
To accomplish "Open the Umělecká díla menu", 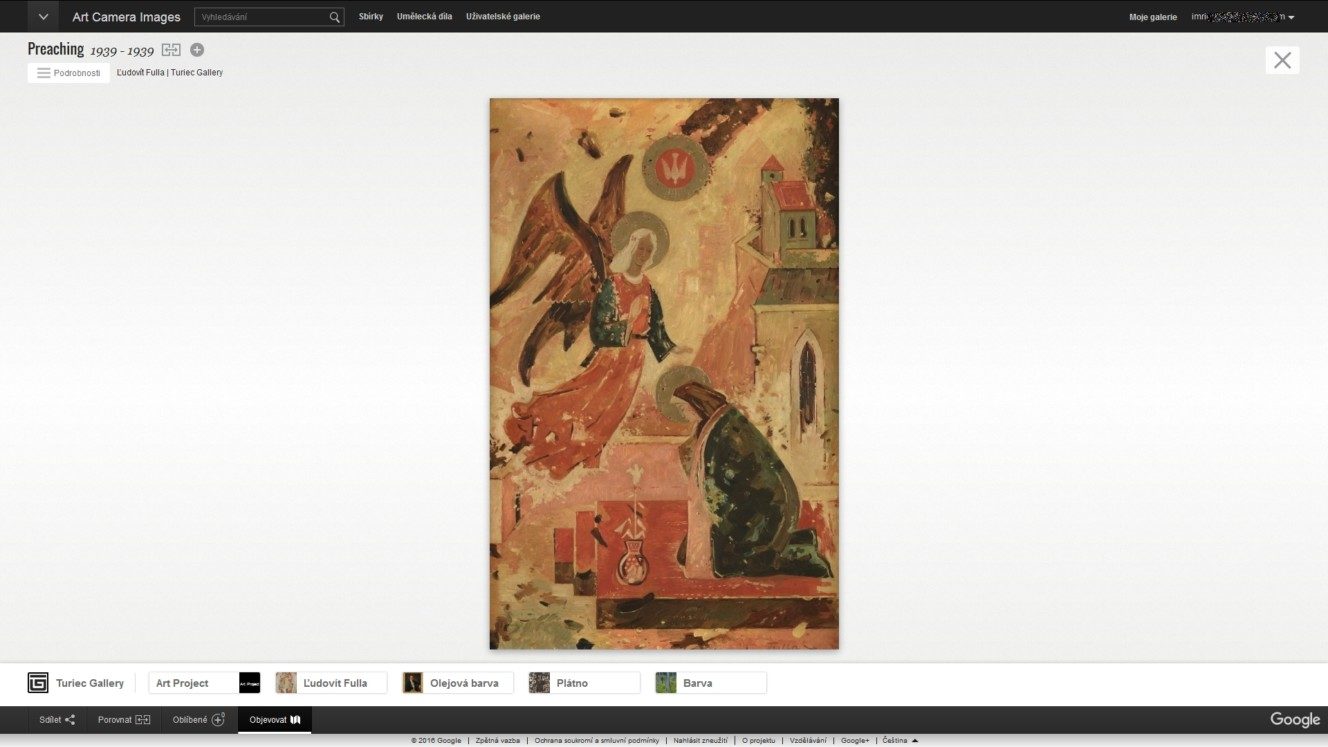I will pos(424,17).
